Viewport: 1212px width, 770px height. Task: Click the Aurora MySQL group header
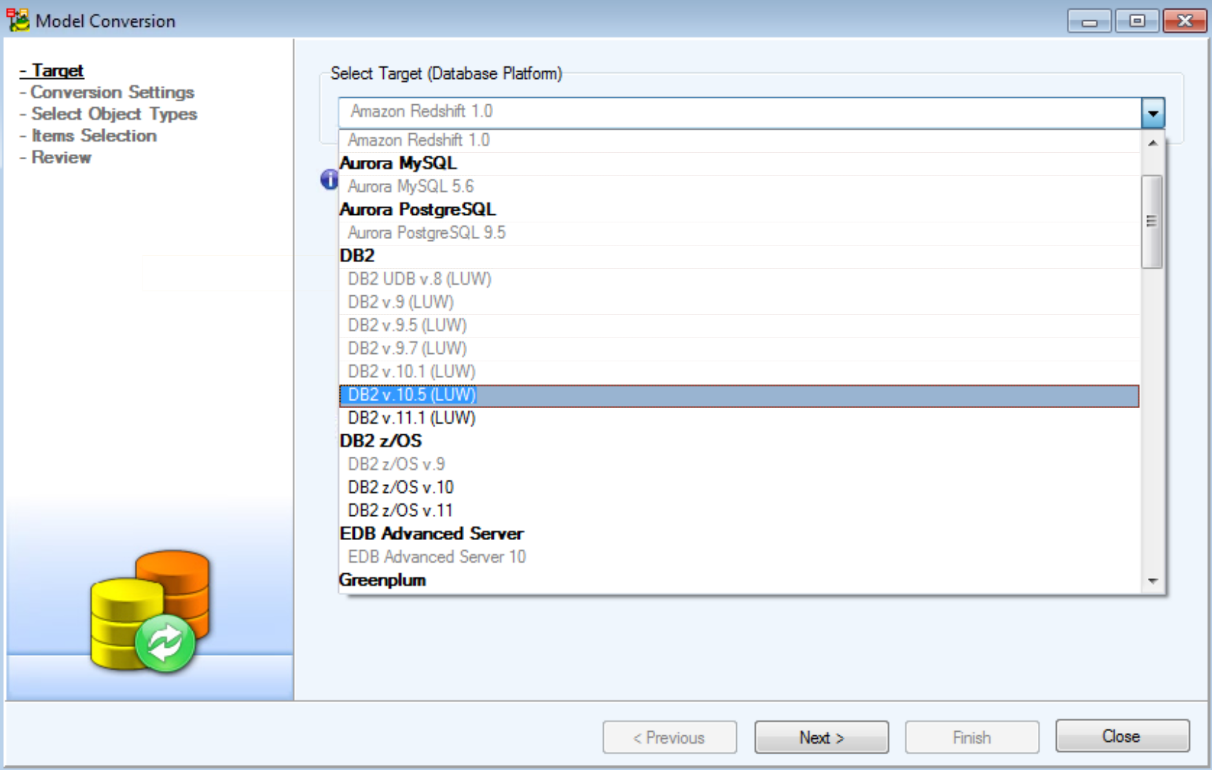point(740,163)
